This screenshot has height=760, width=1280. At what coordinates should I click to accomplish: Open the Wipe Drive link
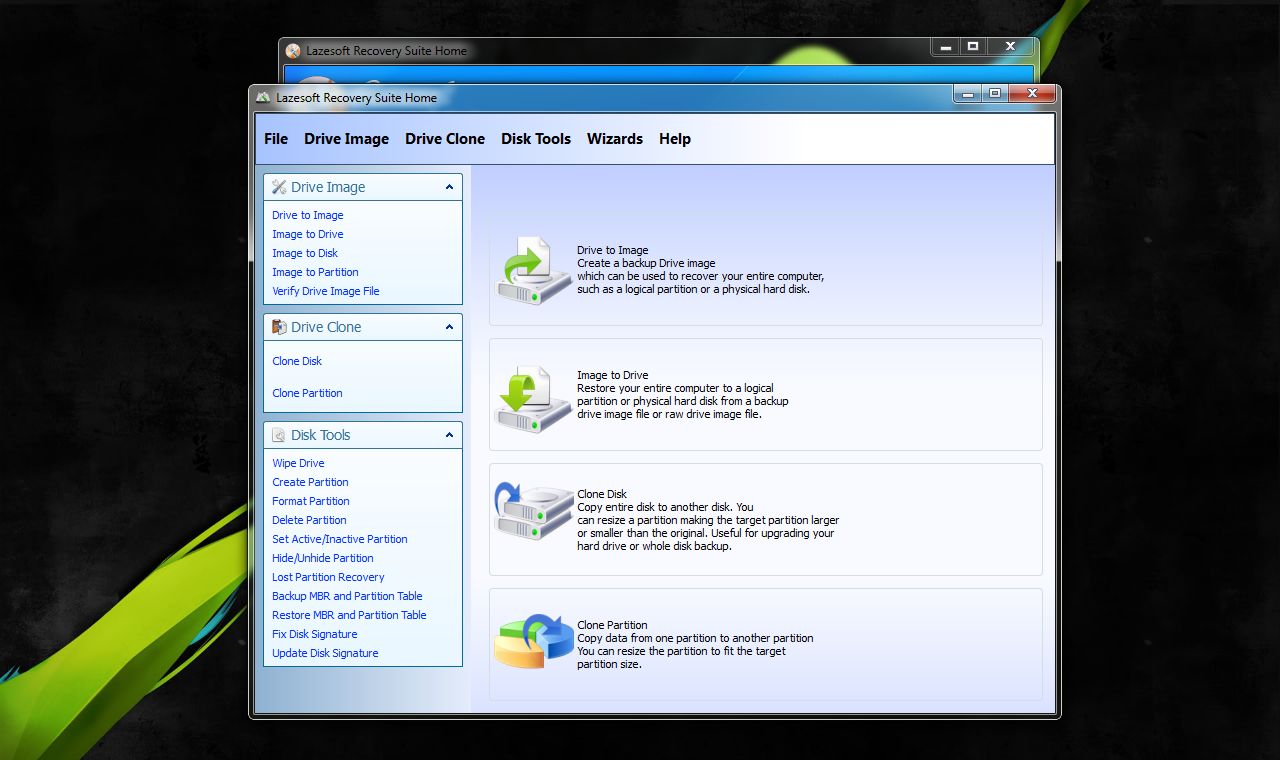(298, 463)
